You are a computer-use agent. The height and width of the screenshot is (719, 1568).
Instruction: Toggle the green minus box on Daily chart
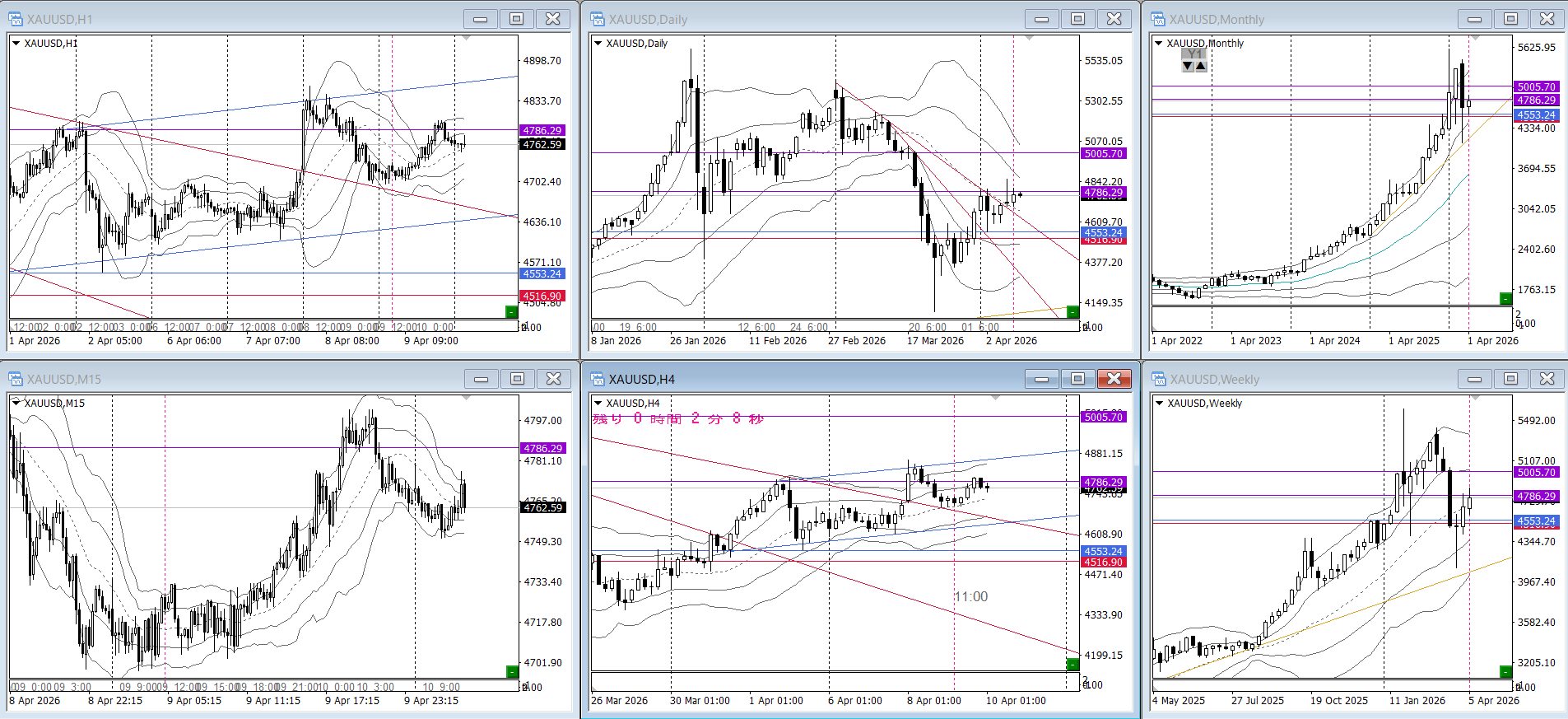pyautogui.click(x=1072, y=311)
